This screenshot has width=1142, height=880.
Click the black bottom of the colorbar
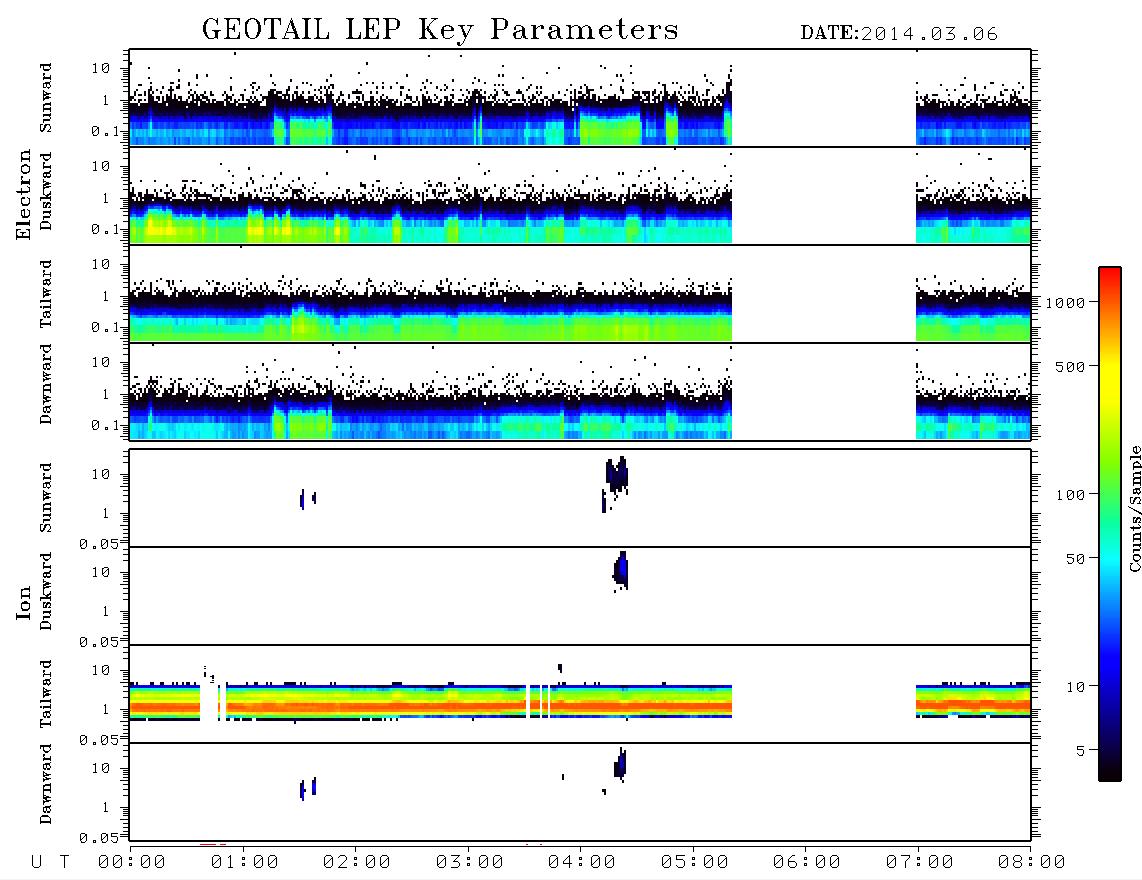[x=1109, y=772]
